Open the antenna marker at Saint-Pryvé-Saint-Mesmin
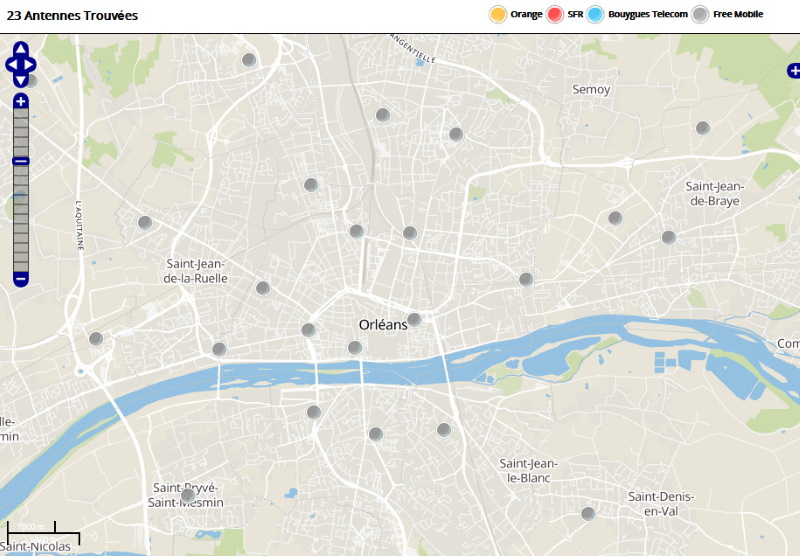Screen dimensions: 800x556 (x=187, y=495)
